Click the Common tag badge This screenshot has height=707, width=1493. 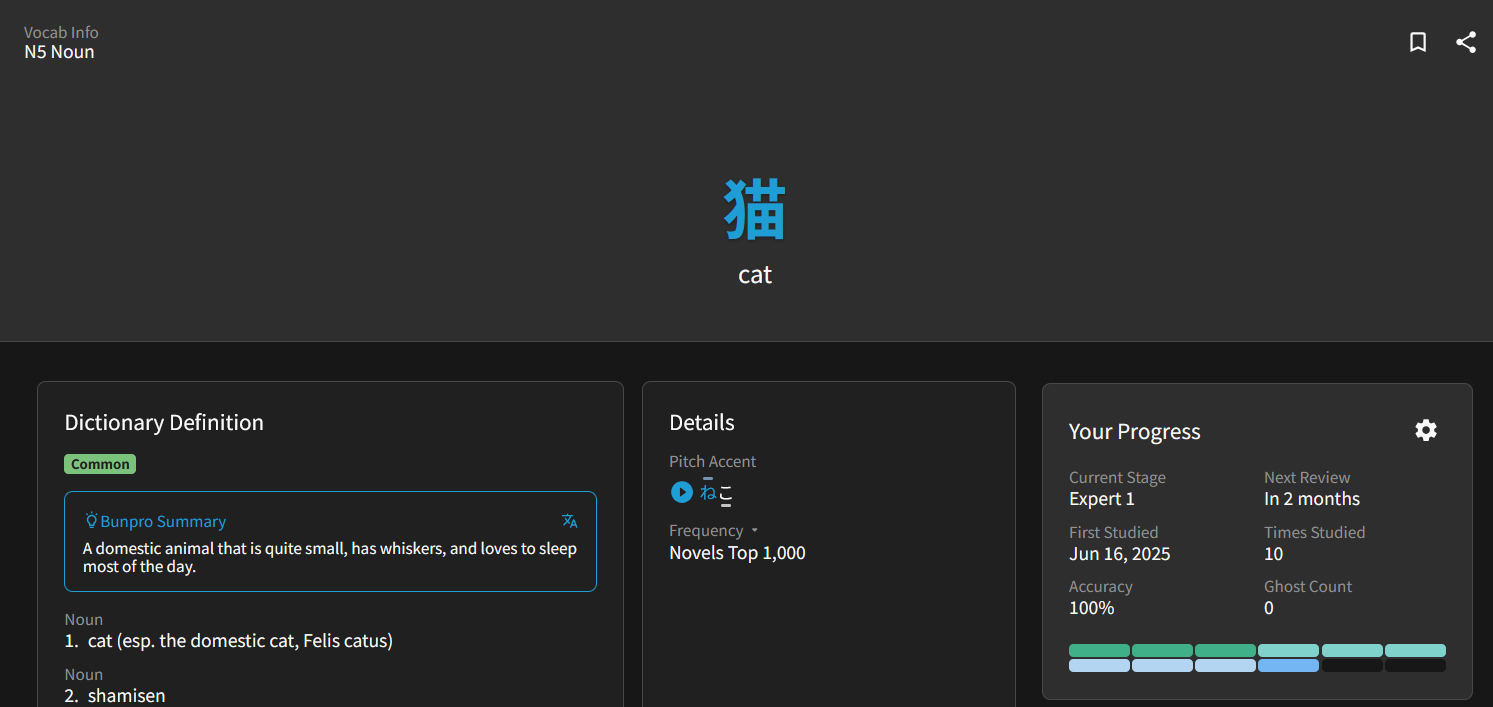[100, 464]
